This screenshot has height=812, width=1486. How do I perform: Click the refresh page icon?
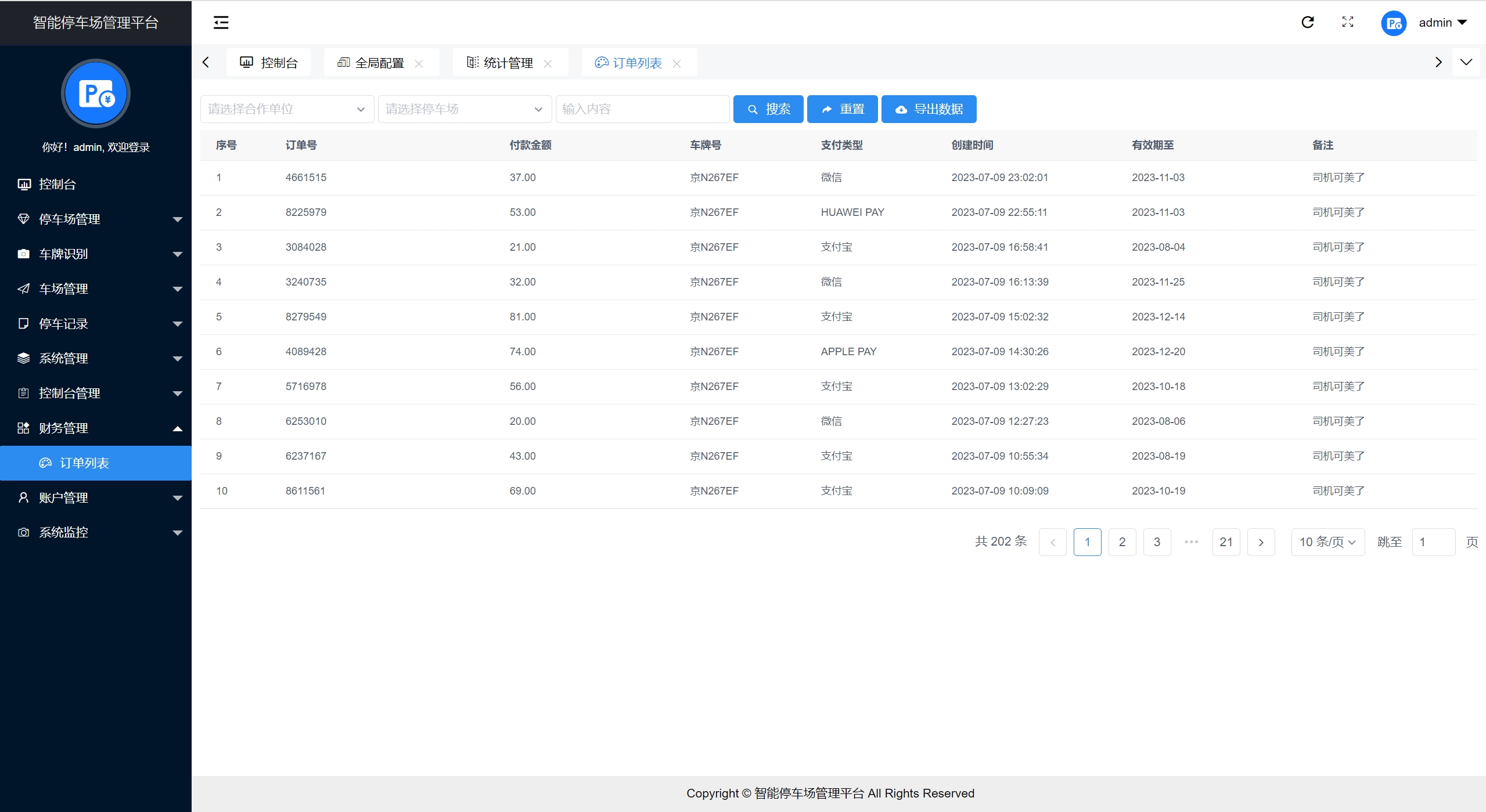click(1307, 23)
